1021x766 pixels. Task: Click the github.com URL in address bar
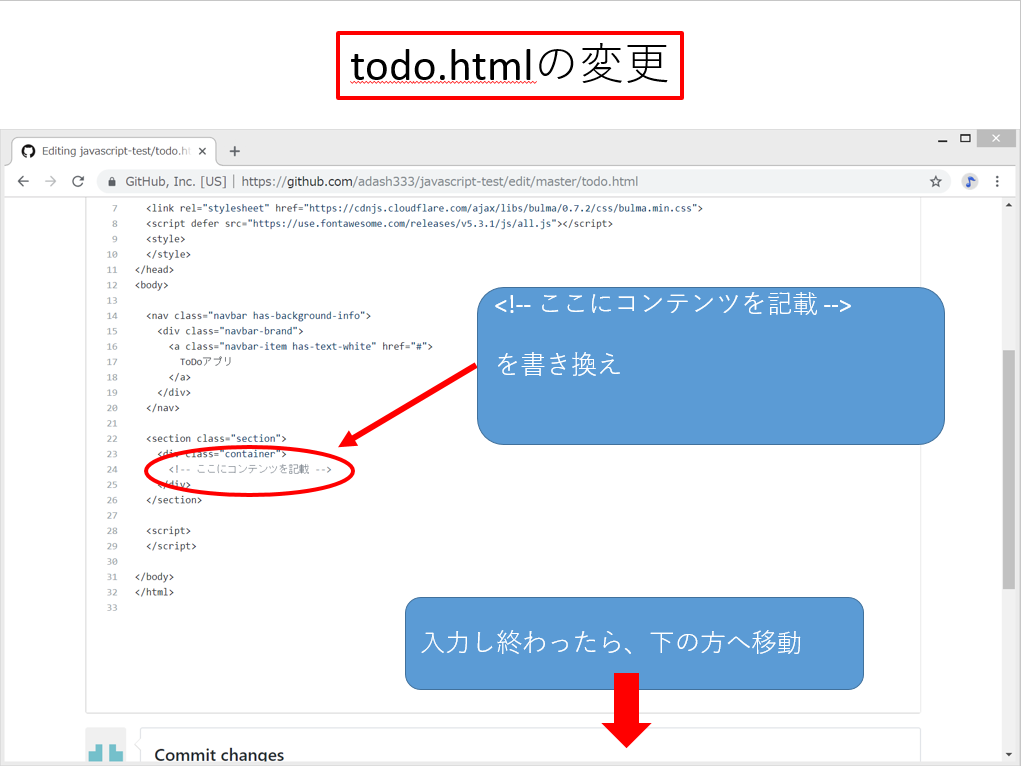point(438,182)
